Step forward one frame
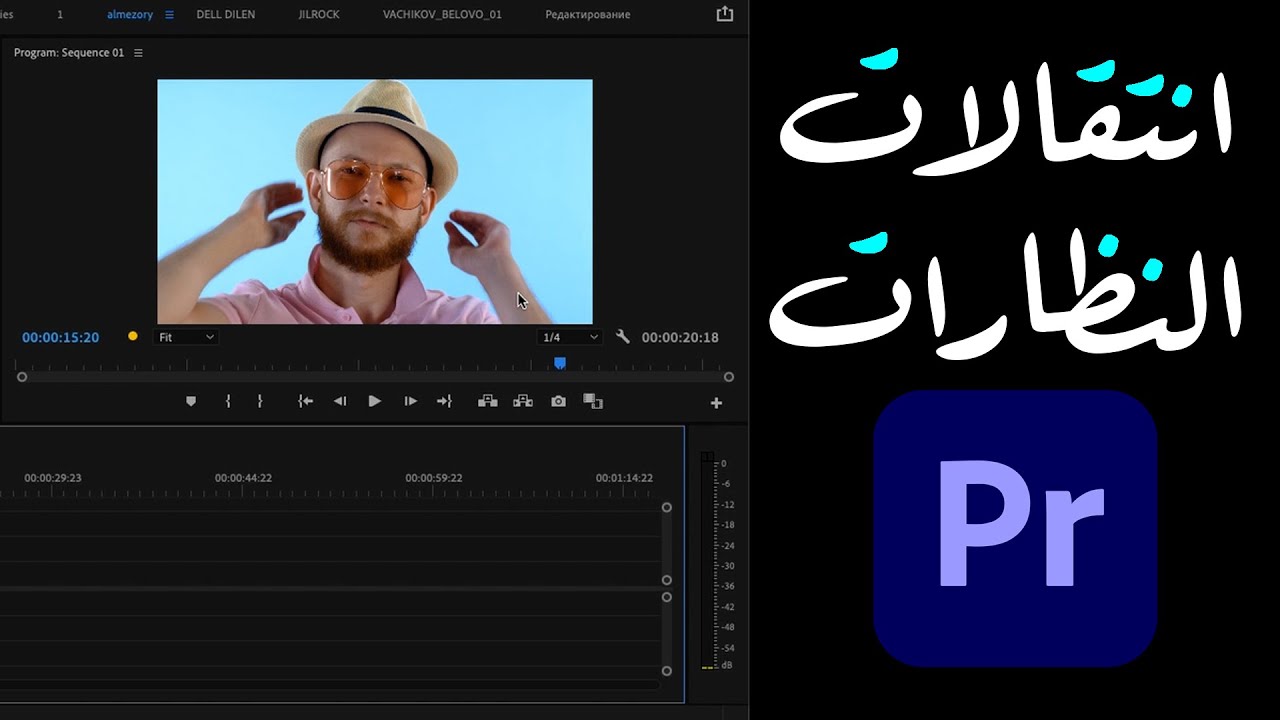This screenshot has height=720, width=1280. click(410, 401)
